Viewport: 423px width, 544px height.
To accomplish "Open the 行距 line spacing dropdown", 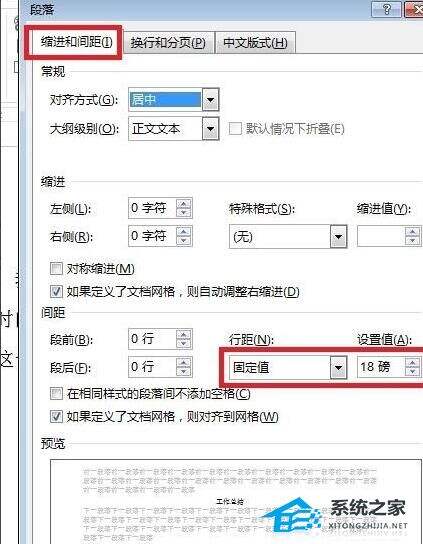I will [338, 367].
